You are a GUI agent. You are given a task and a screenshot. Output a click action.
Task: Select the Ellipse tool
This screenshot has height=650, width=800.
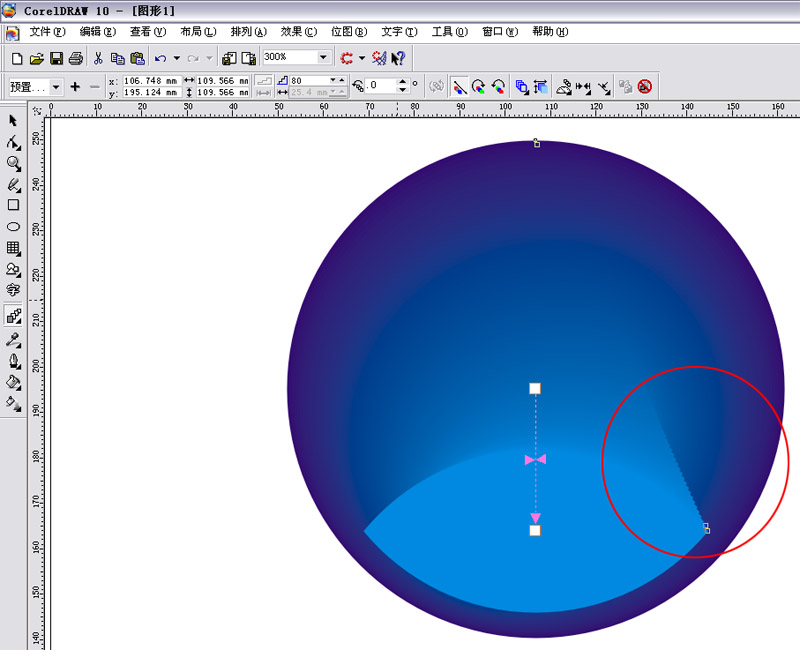[x=13, y=227]
